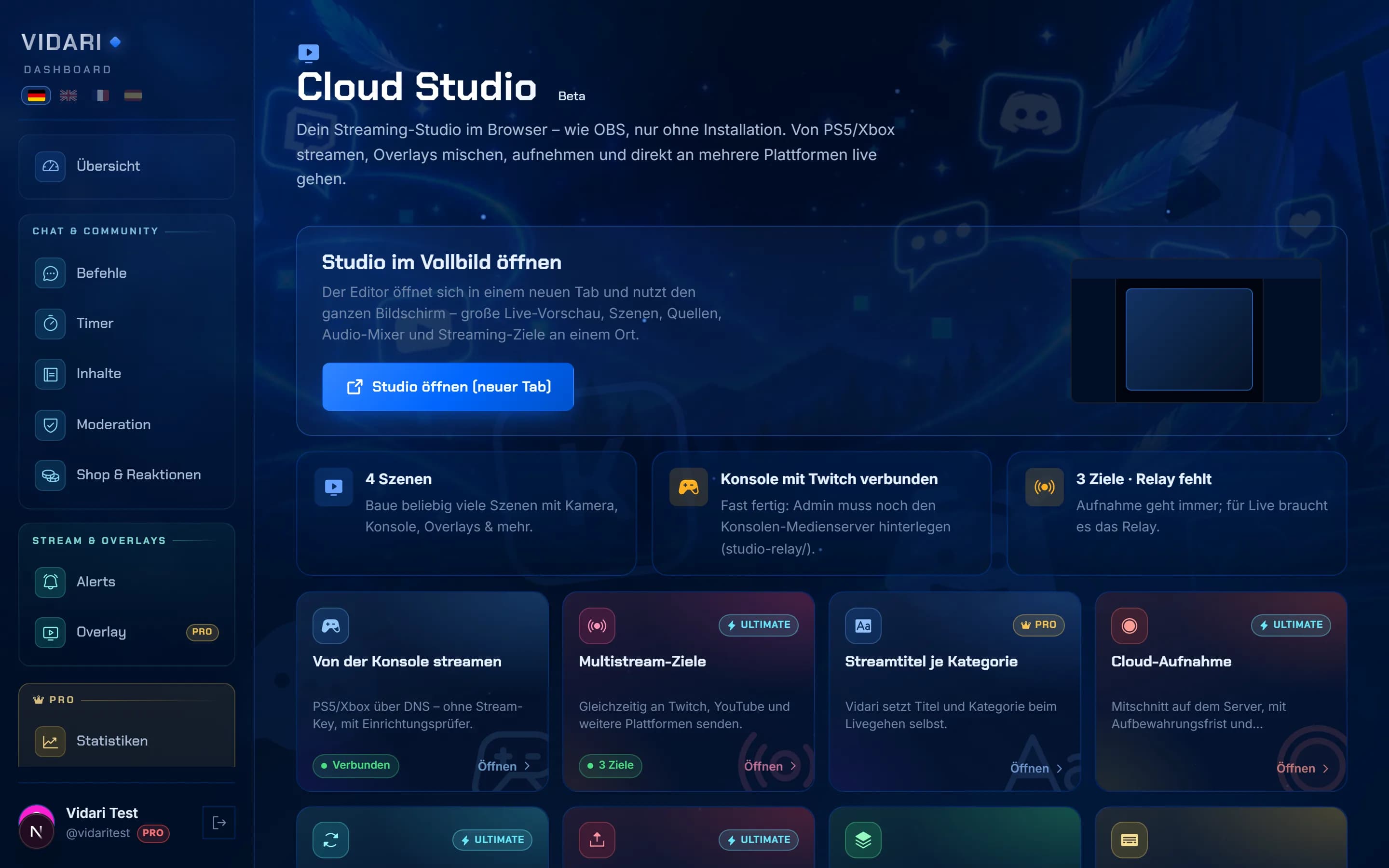The width and height of the screenshot is (1389, 868).
Task: Click the Beta label next to Cloud Studio
Action: coord(572,96)
